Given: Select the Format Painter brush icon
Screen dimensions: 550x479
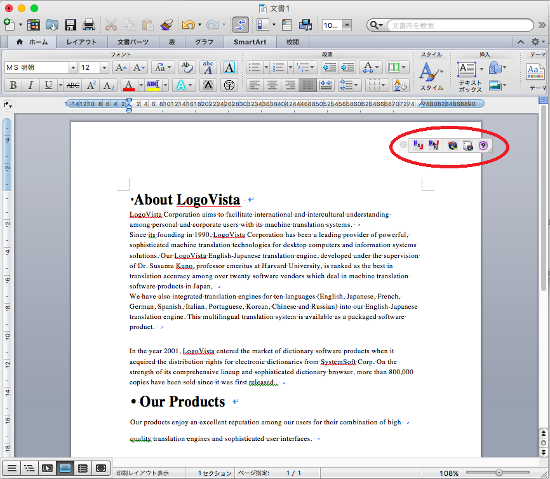Looking at the screenshot, I should [x=166, y=25].
